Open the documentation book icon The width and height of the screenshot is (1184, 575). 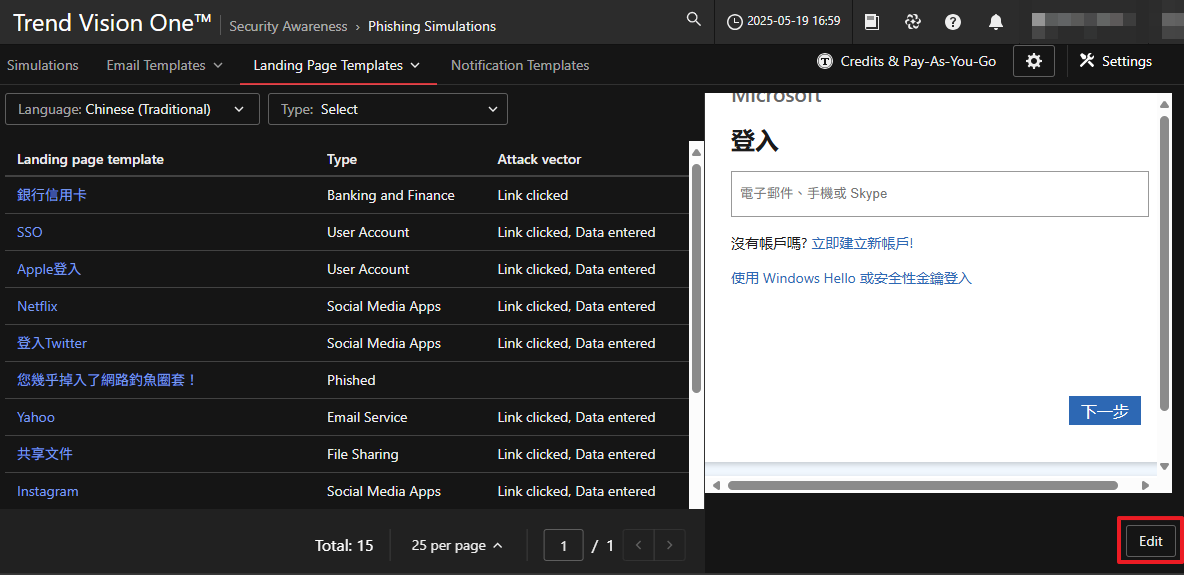pyautogui.click(x=872, y=21)
